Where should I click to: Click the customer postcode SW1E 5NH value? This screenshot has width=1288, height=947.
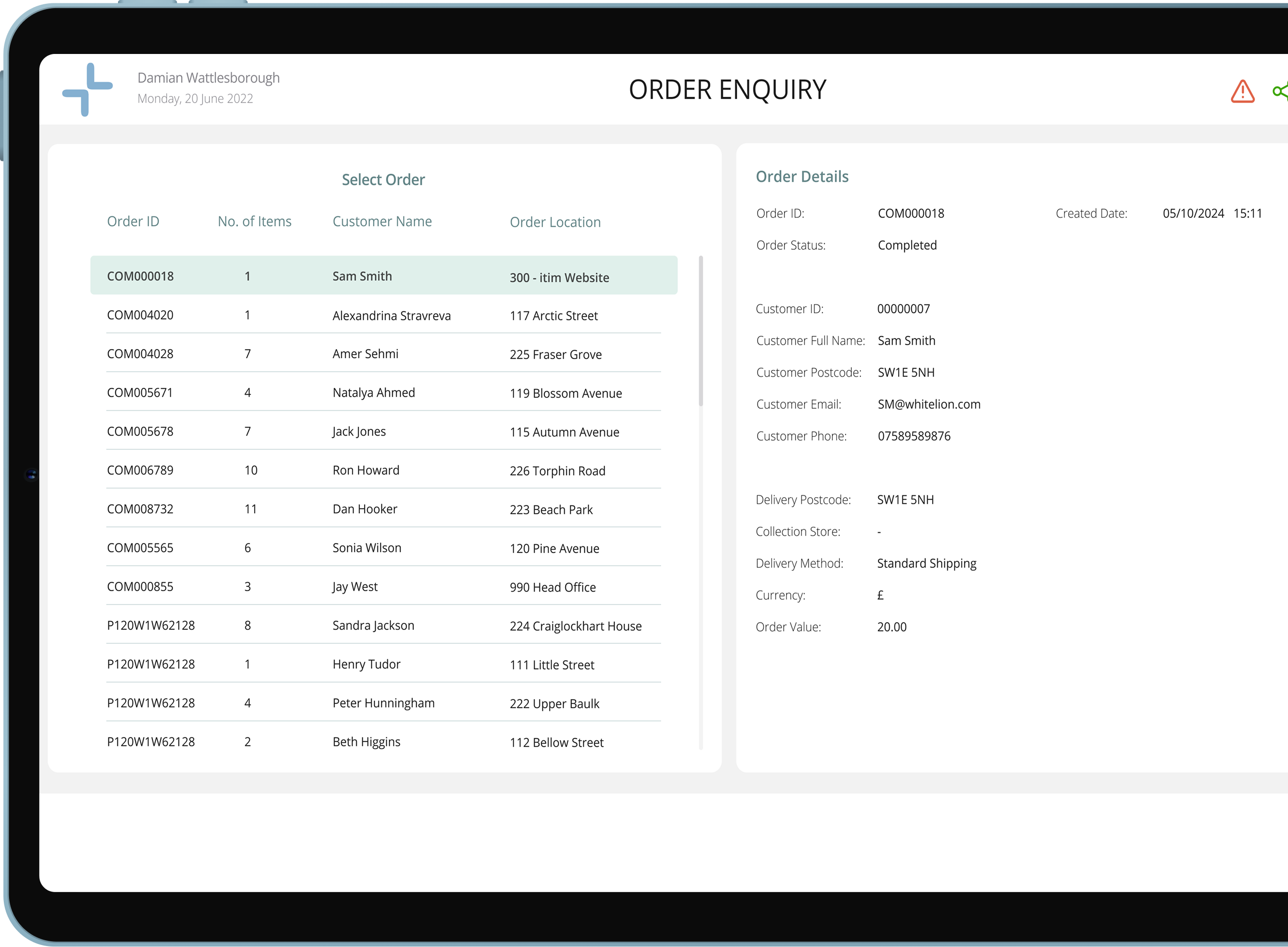(906, 372)
